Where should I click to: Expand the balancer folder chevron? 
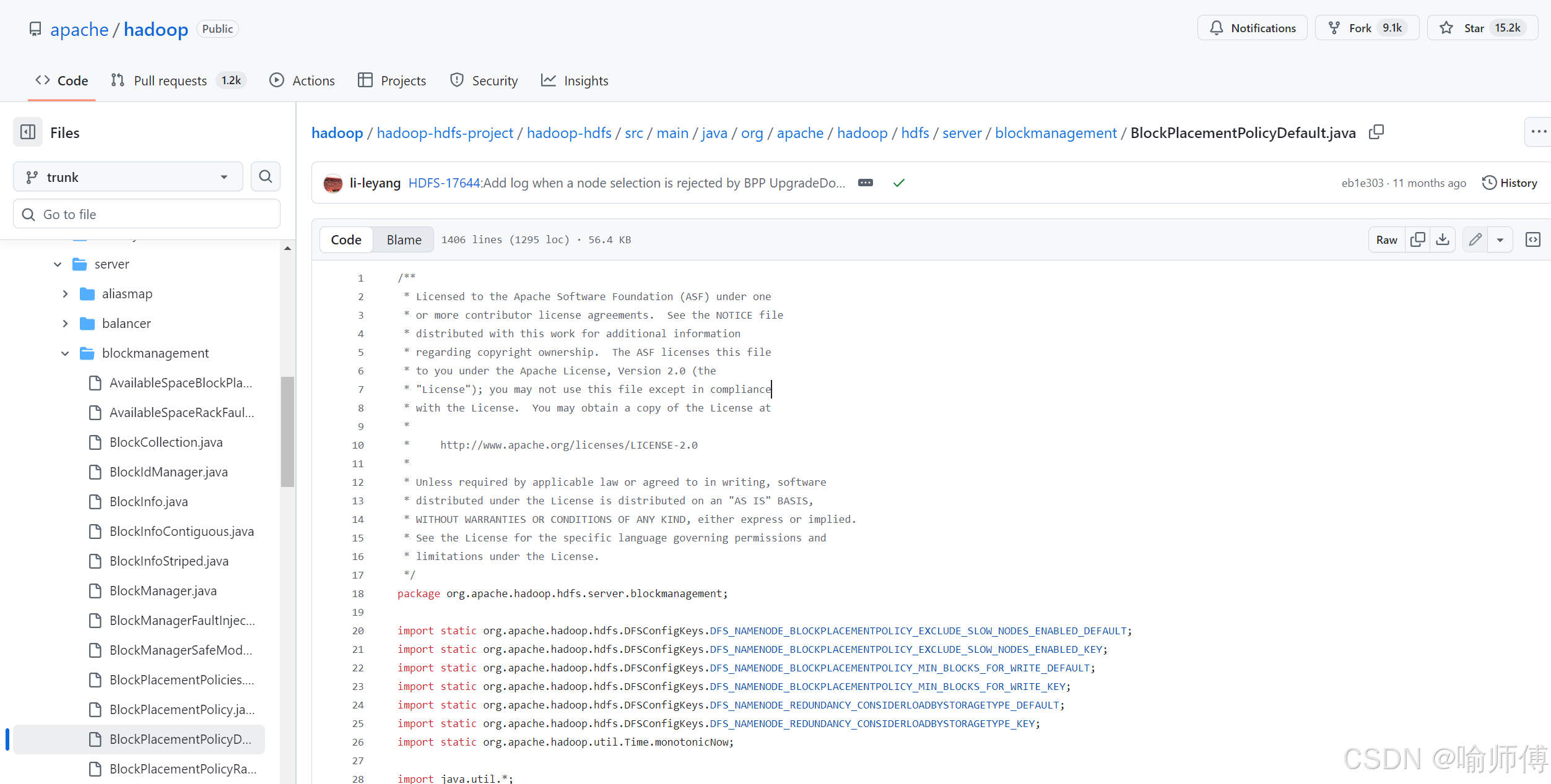(x=65, y=324)
